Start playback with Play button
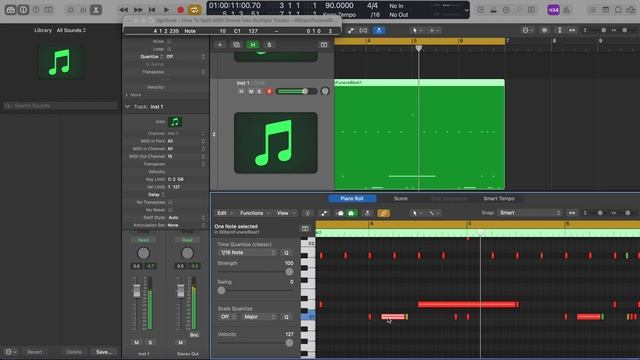This screenshot has height=360, width=640. coord(166,9)
